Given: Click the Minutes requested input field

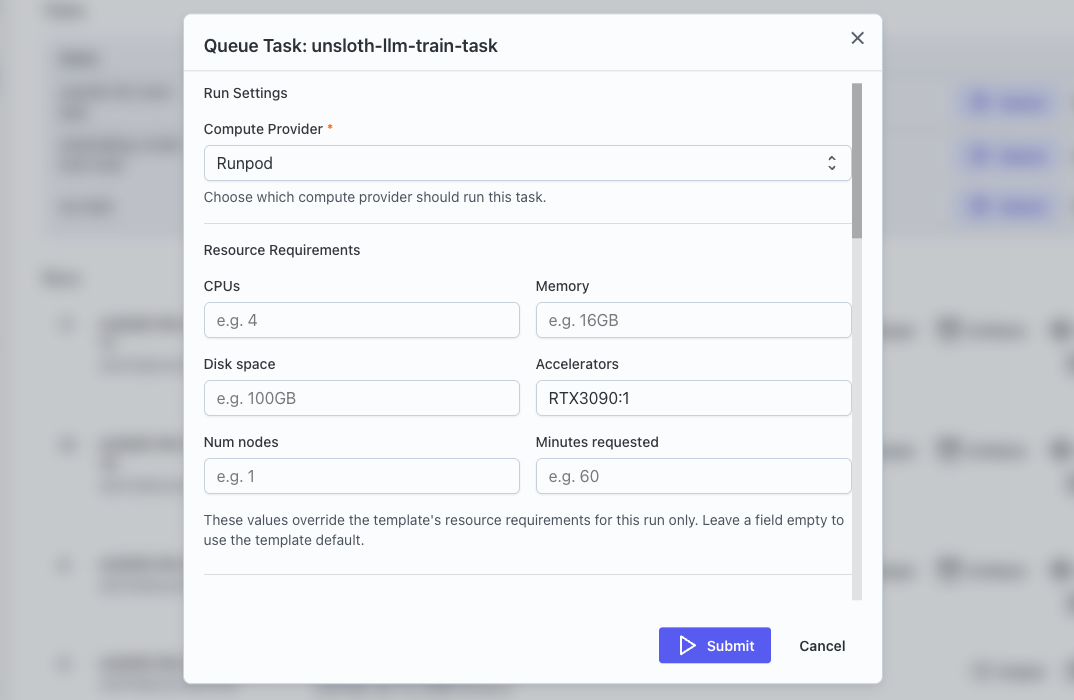Looking at the screenshot, I should (x=693, y=476).
